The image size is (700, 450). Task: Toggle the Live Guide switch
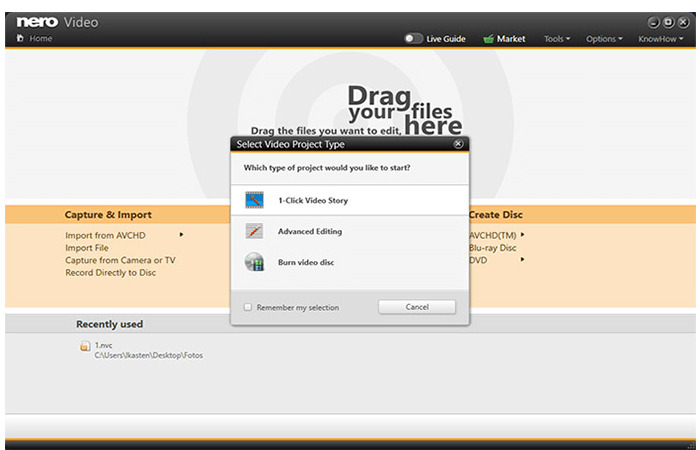pos(413,38)
